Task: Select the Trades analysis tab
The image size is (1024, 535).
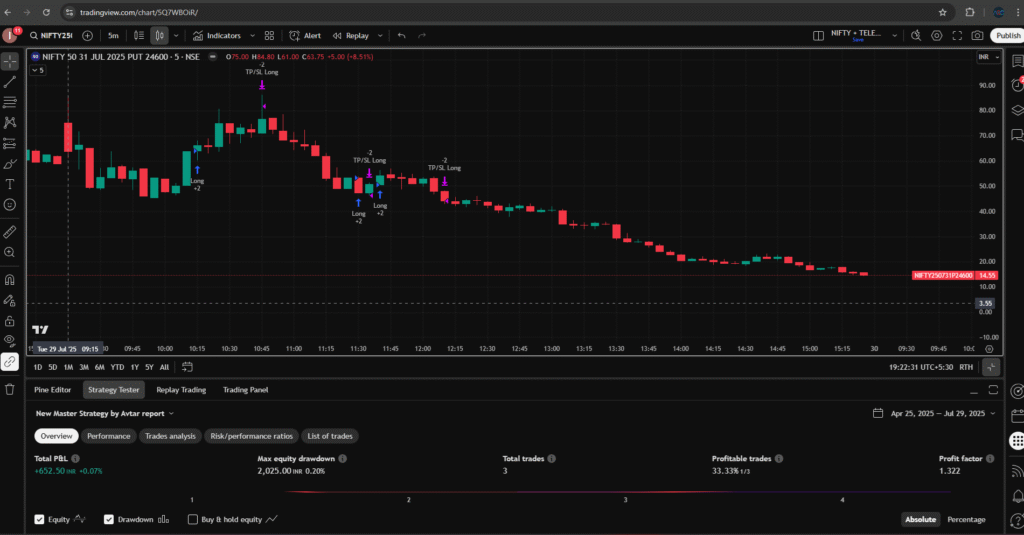Action: click(170, 436)
